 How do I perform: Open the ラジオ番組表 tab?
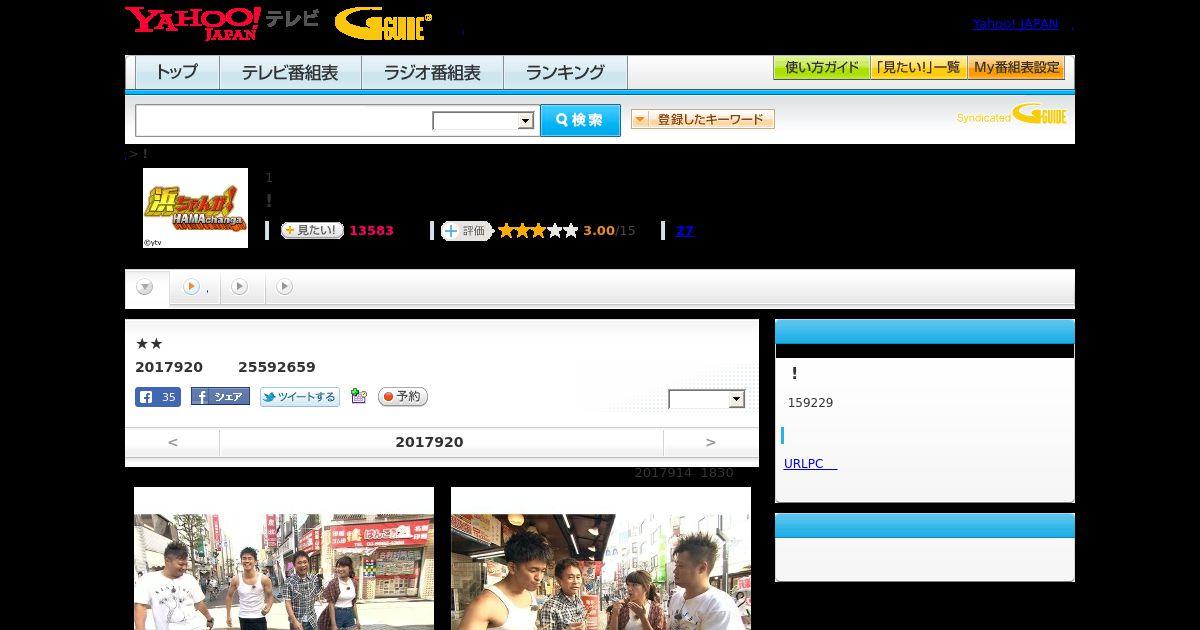pyautogui.click(x=432, y=72)
